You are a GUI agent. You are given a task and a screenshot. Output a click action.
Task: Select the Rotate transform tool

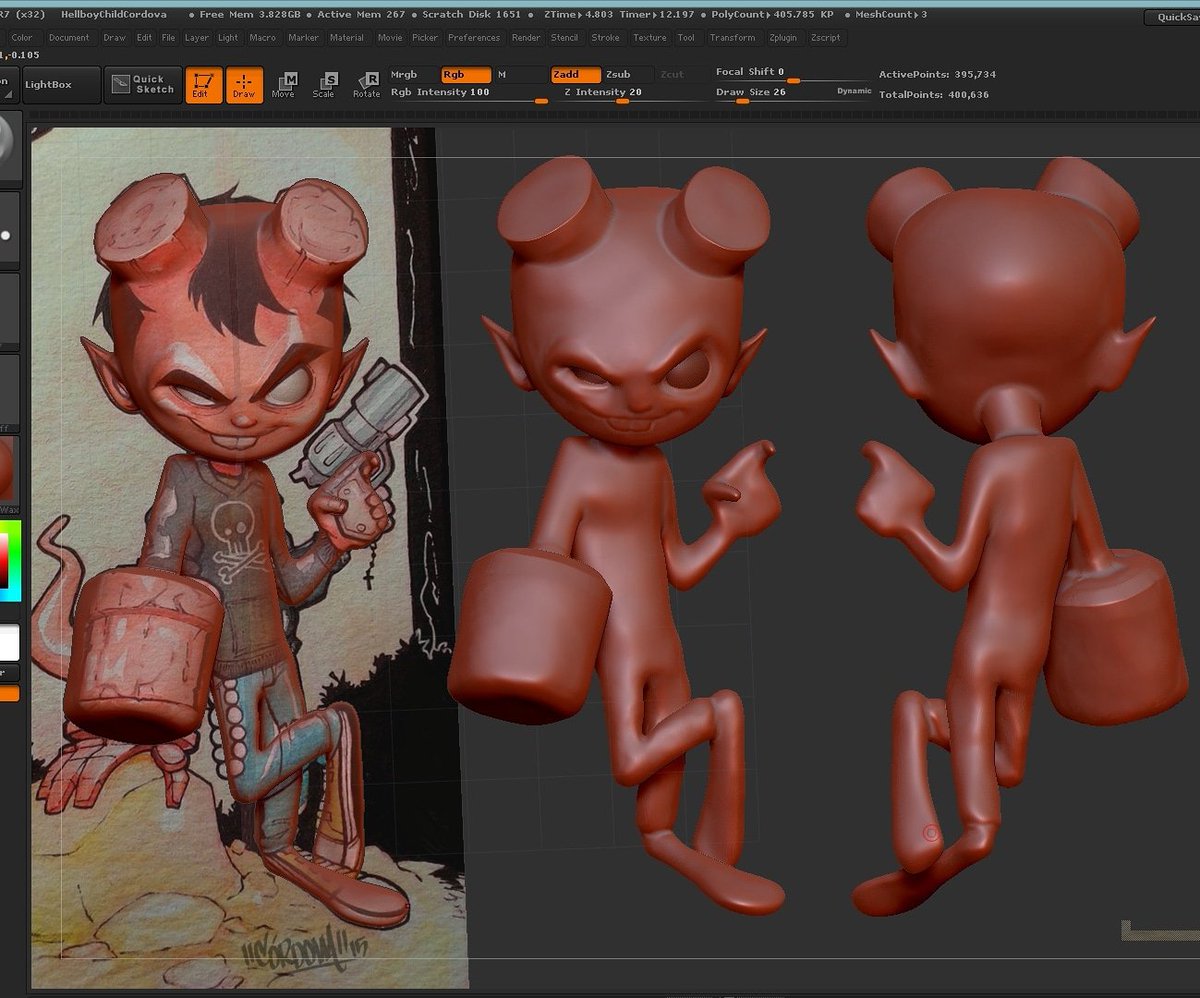click(x=366, y=85)
